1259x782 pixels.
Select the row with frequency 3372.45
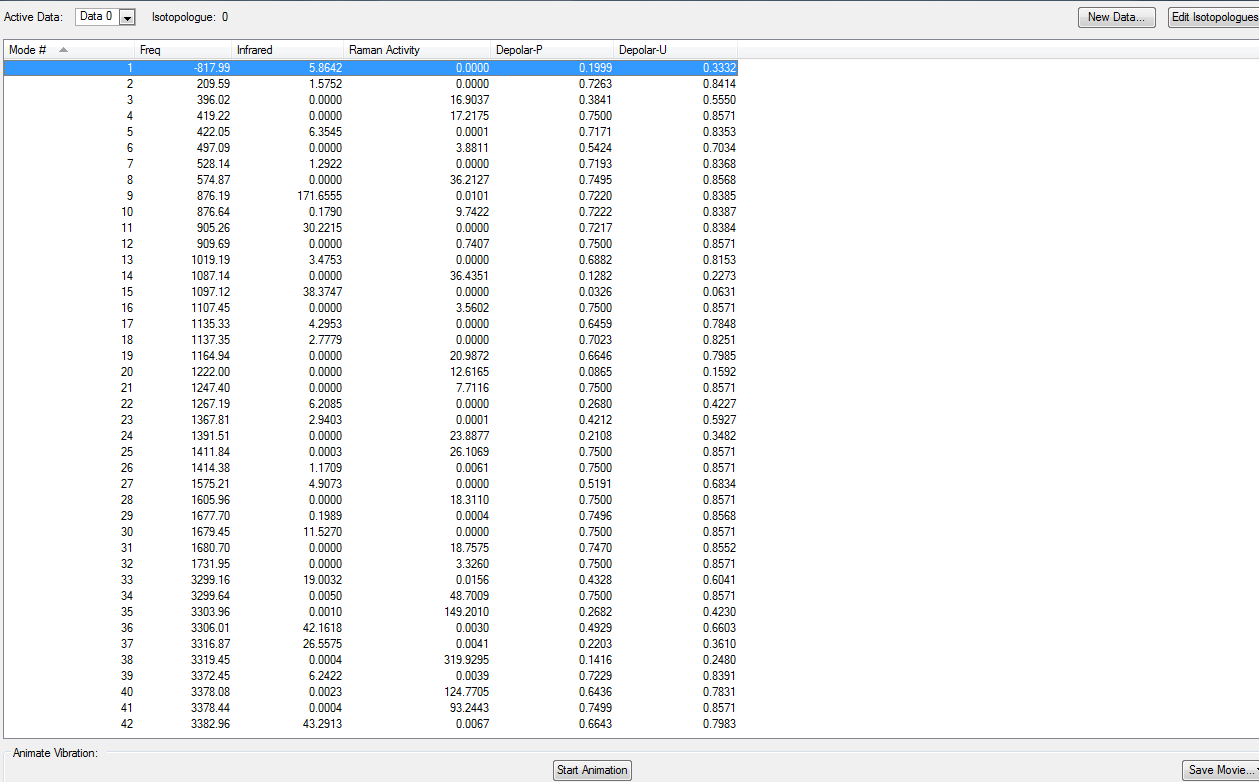click(371, 676)
